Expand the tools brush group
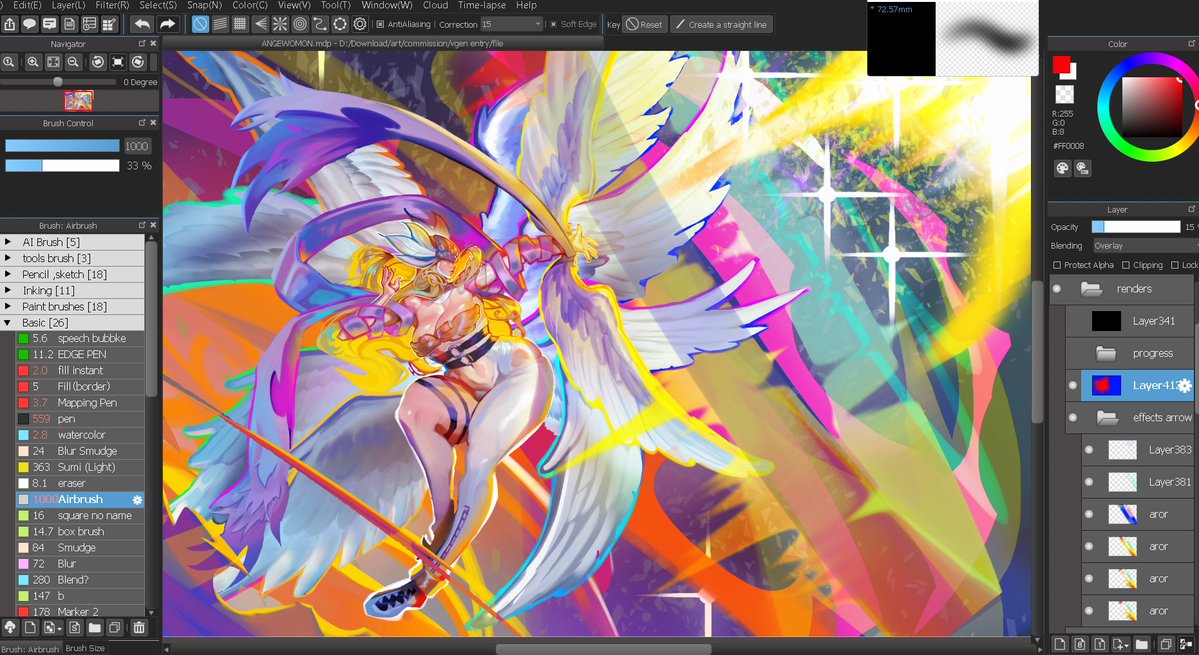 [8, 258]
